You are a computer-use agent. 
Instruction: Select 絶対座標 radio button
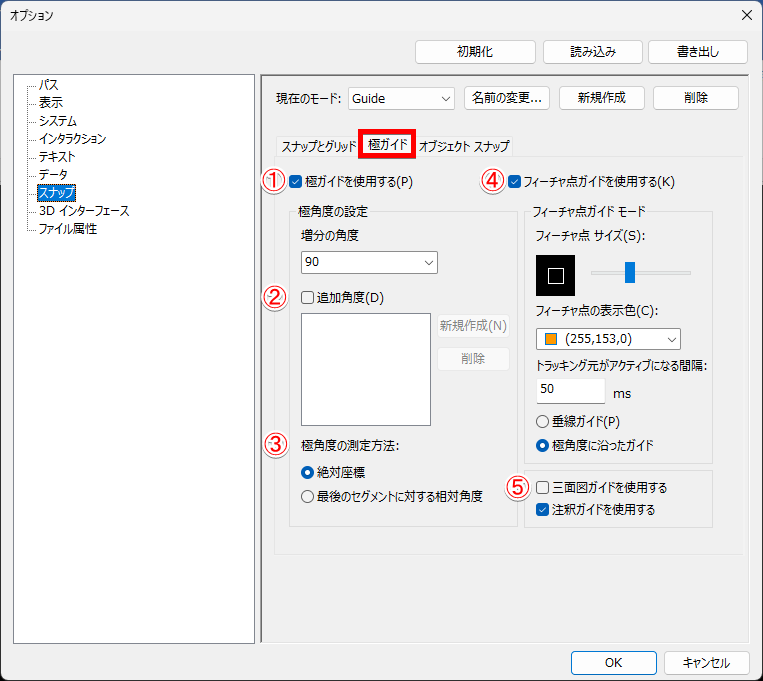pyautogui.click(x=307, y=472)
